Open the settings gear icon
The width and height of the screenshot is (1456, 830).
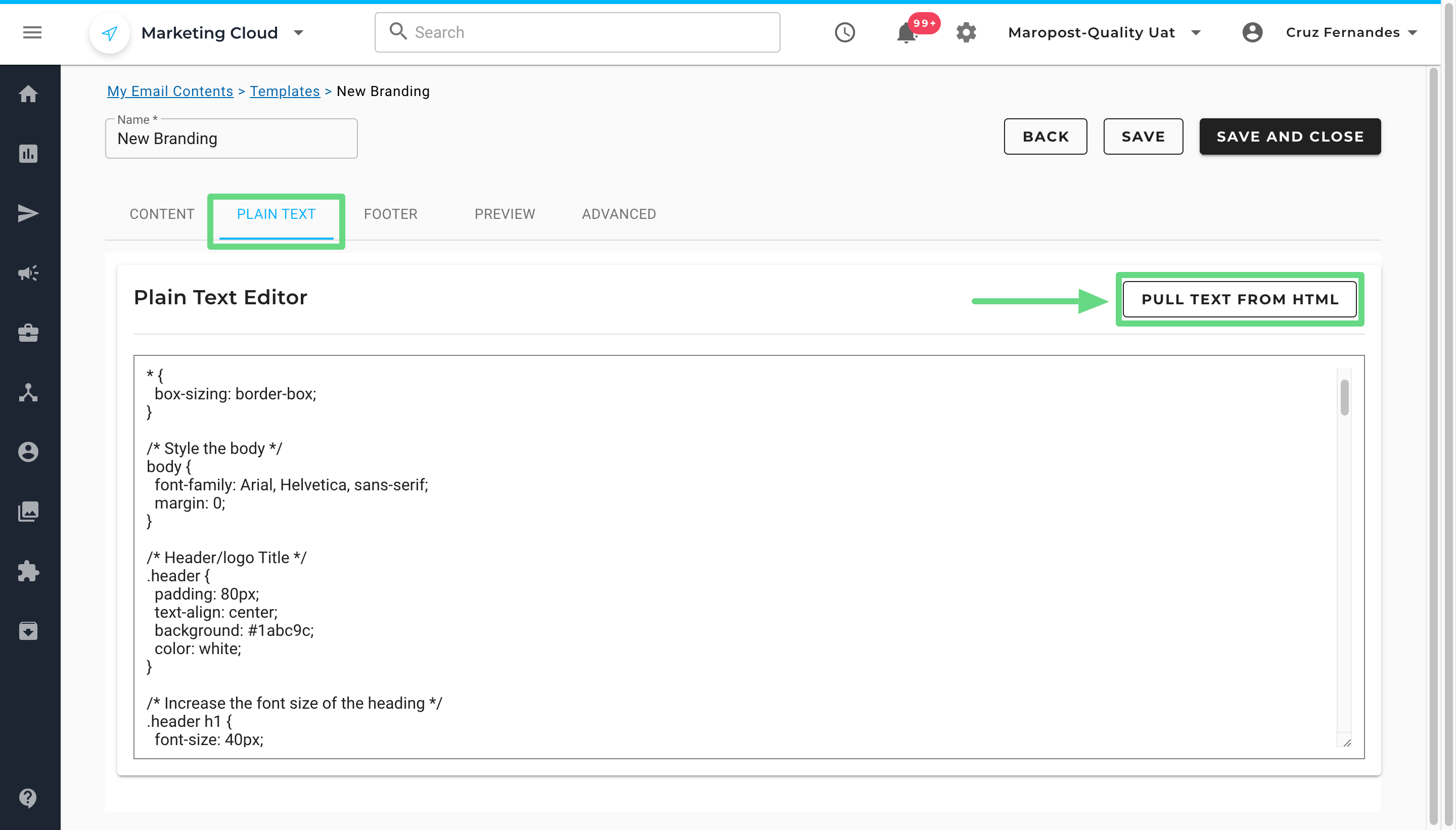pyautogui.click(x=966, y=32)
